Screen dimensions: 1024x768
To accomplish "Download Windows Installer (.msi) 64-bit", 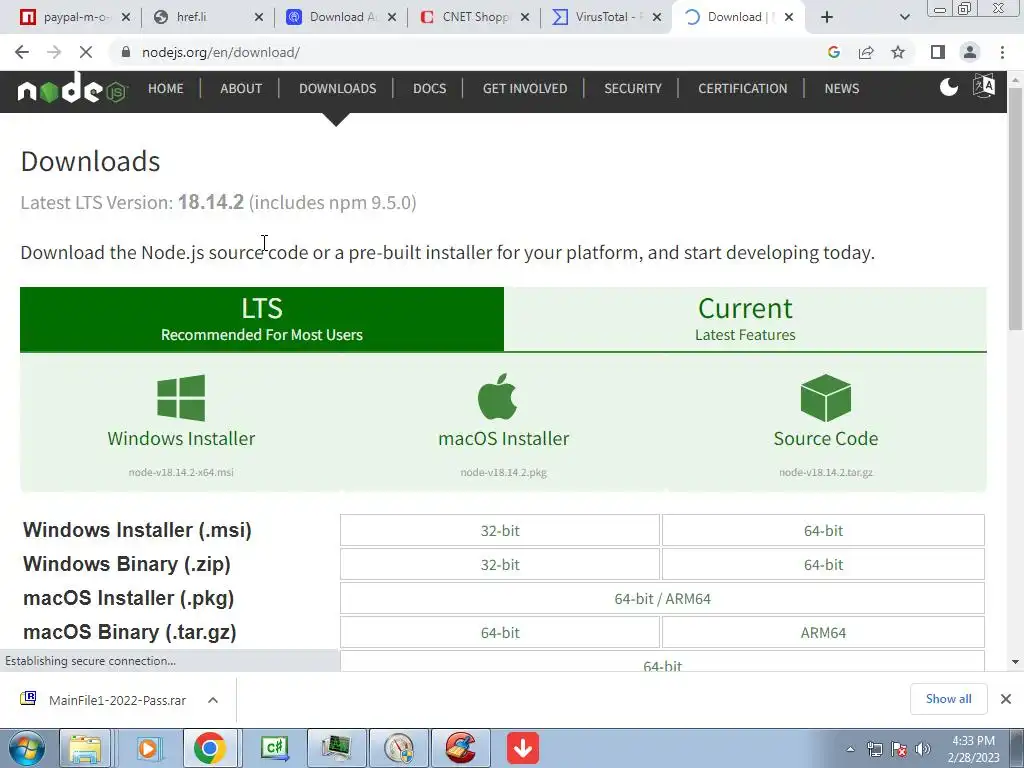I will [823, 530].
